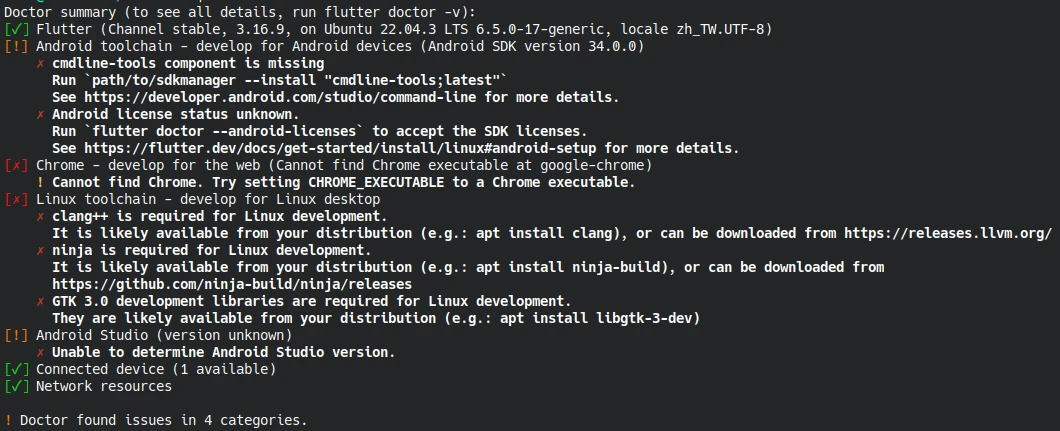
Task: Click the exclamation mark beside Cannot find Chrome
Action: (x=40, y=183)
